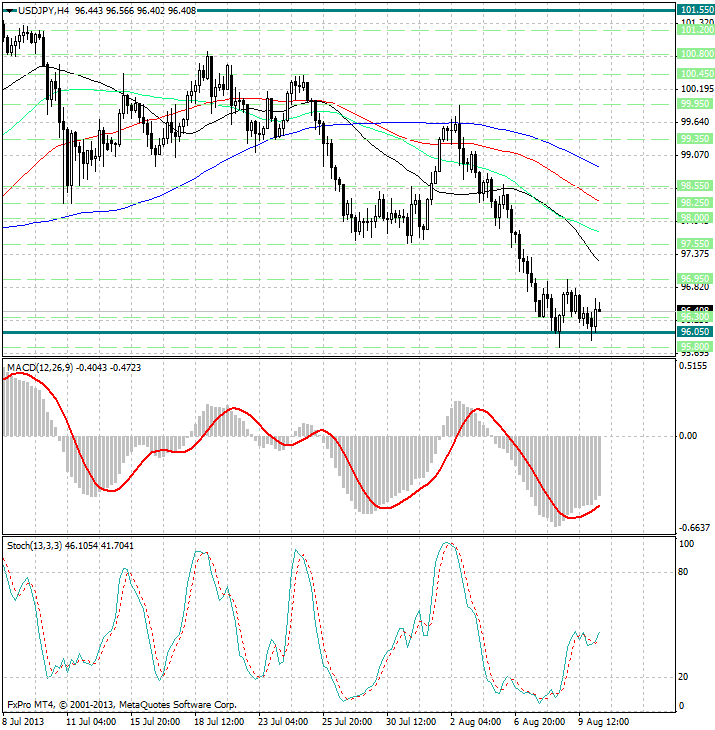Image resolution: width=715 pixels, height=730 pixels.
Task: Click the 97.375 price axis value
Action: coord(695,254)
